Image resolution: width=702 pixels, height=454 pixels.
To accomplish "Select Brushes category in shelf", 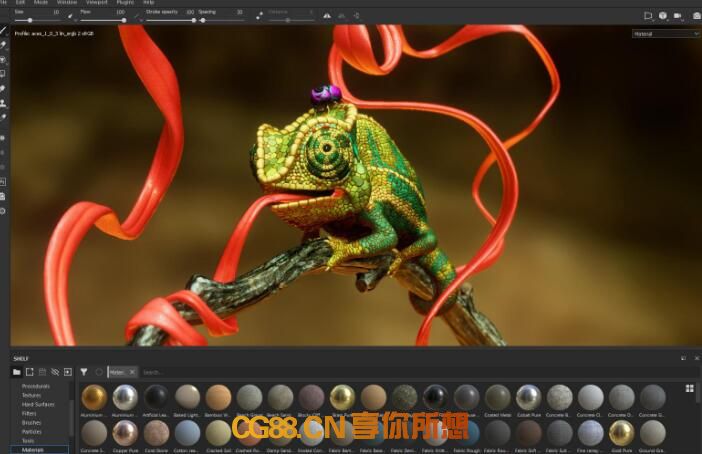I will [31, 423].
